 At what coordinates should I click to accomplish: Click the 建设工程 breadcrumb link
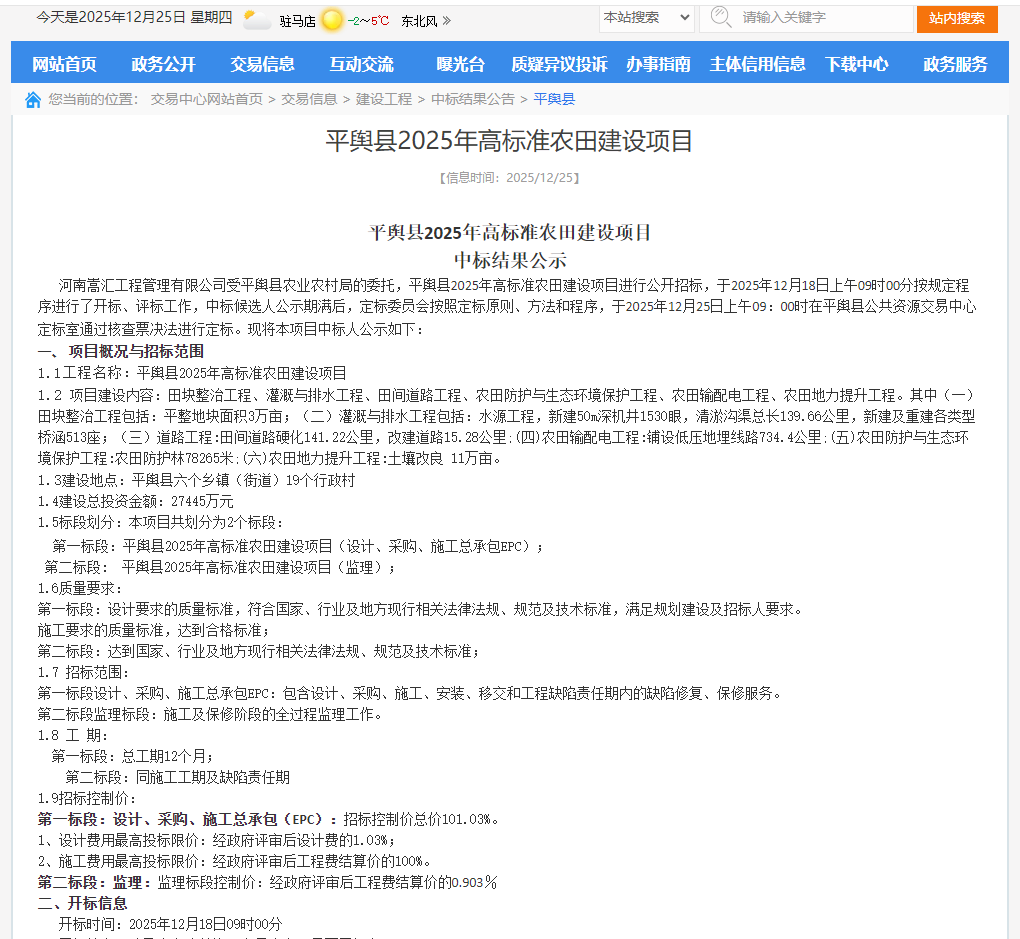[383, 99]
